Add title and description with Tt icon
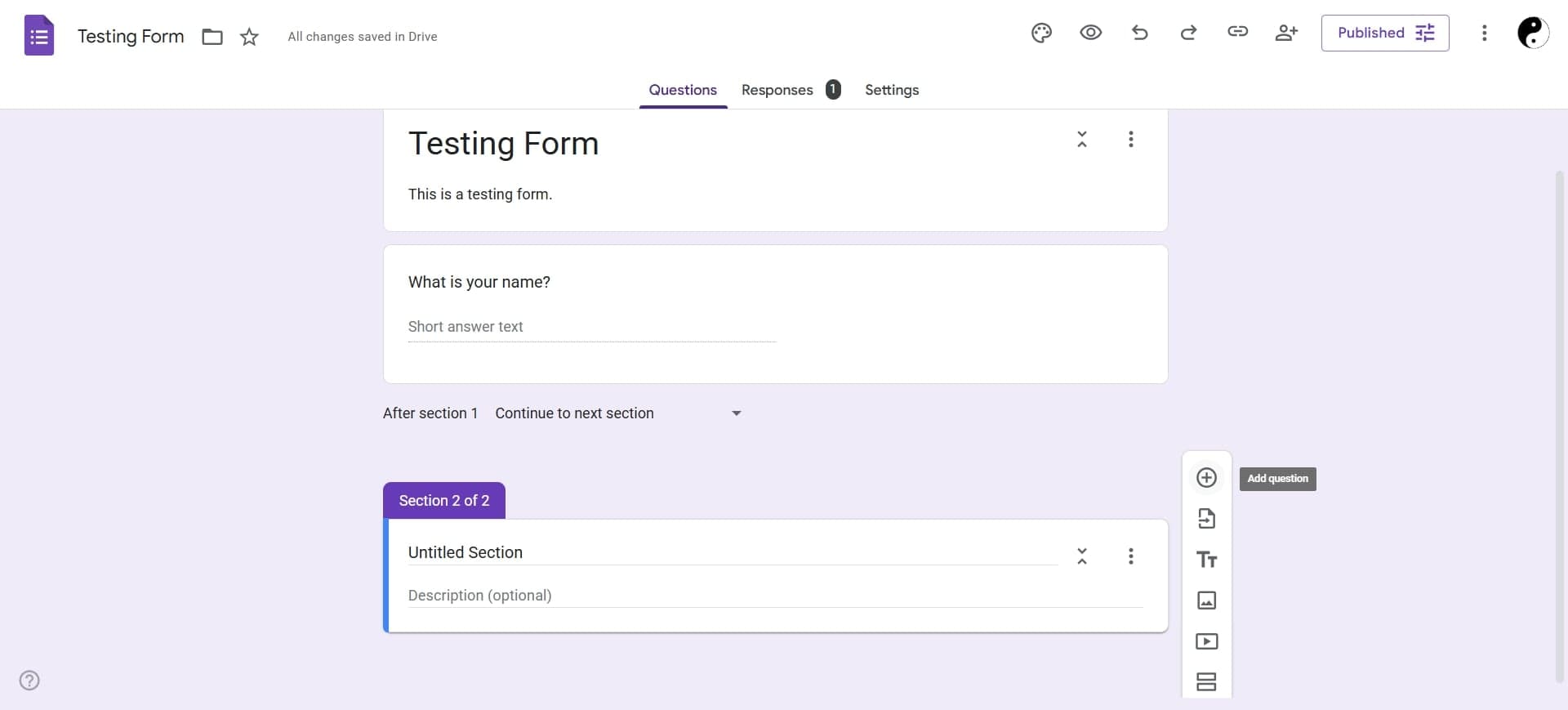Screen dimensions: 1568x710 click(1206, 560)
